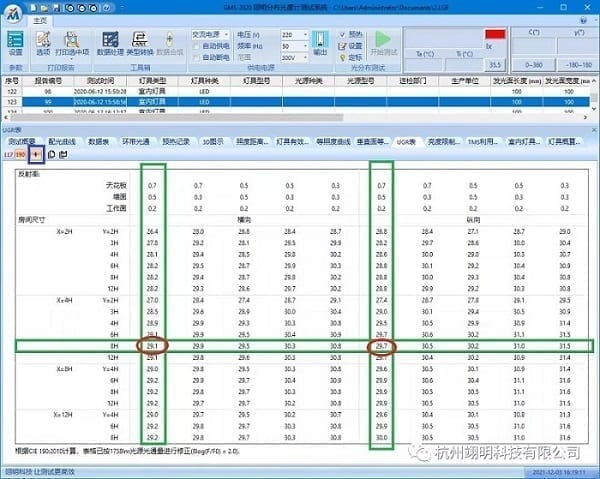Open the 选项 options tool
The height and width of the screenshot is (479, 600).
43,40
